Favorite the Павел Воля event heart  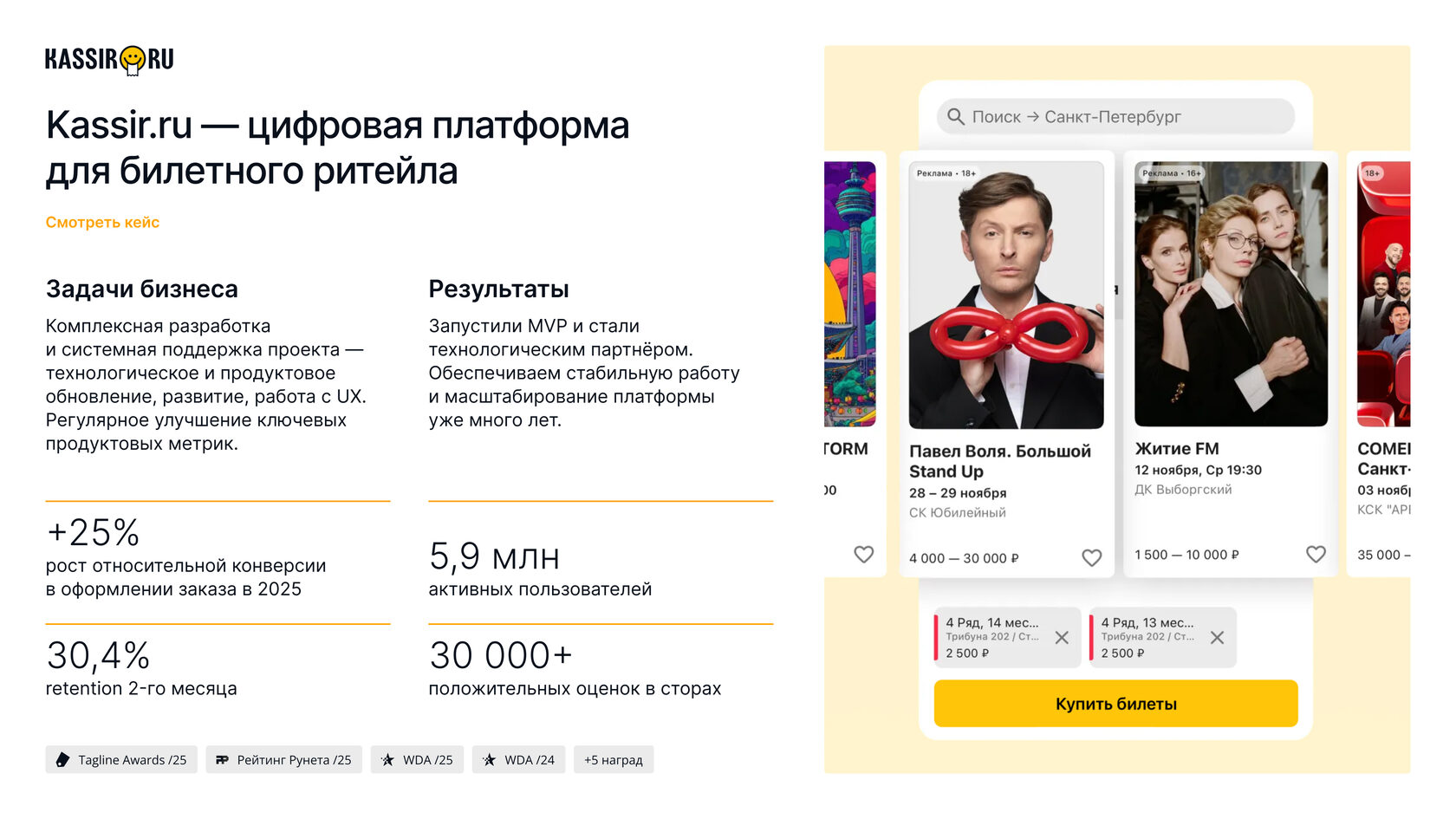coord(1092,557)
